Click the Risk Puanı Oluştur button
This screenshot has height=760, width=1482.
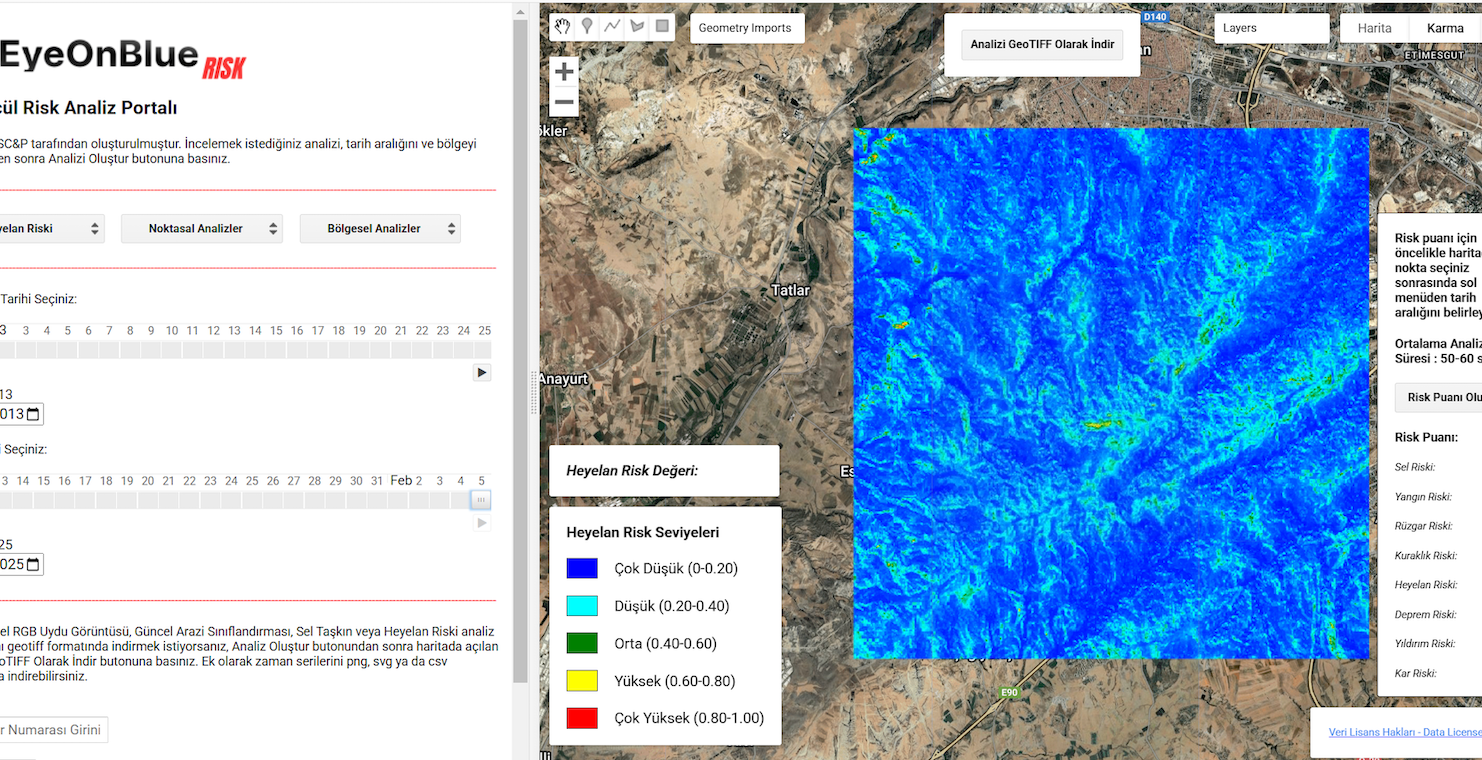1440,397
